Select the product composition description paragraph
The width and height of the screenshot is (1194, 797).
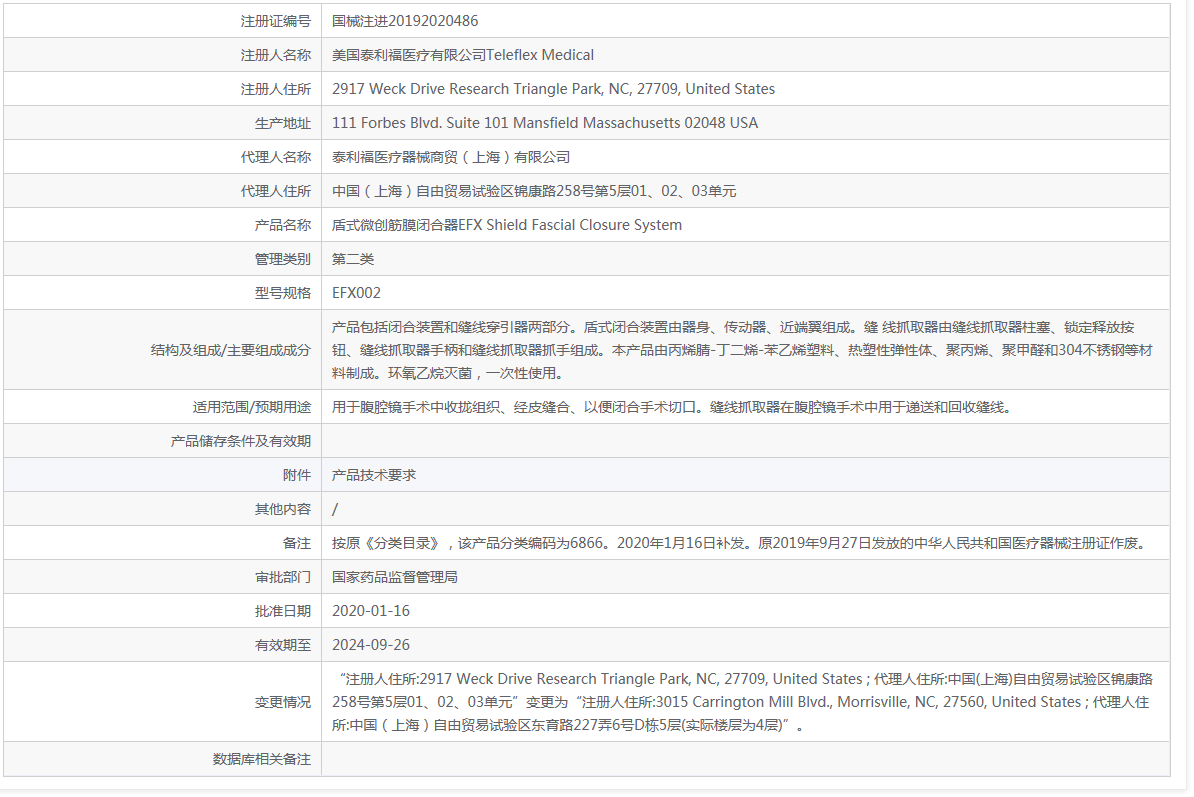point(742,350)
